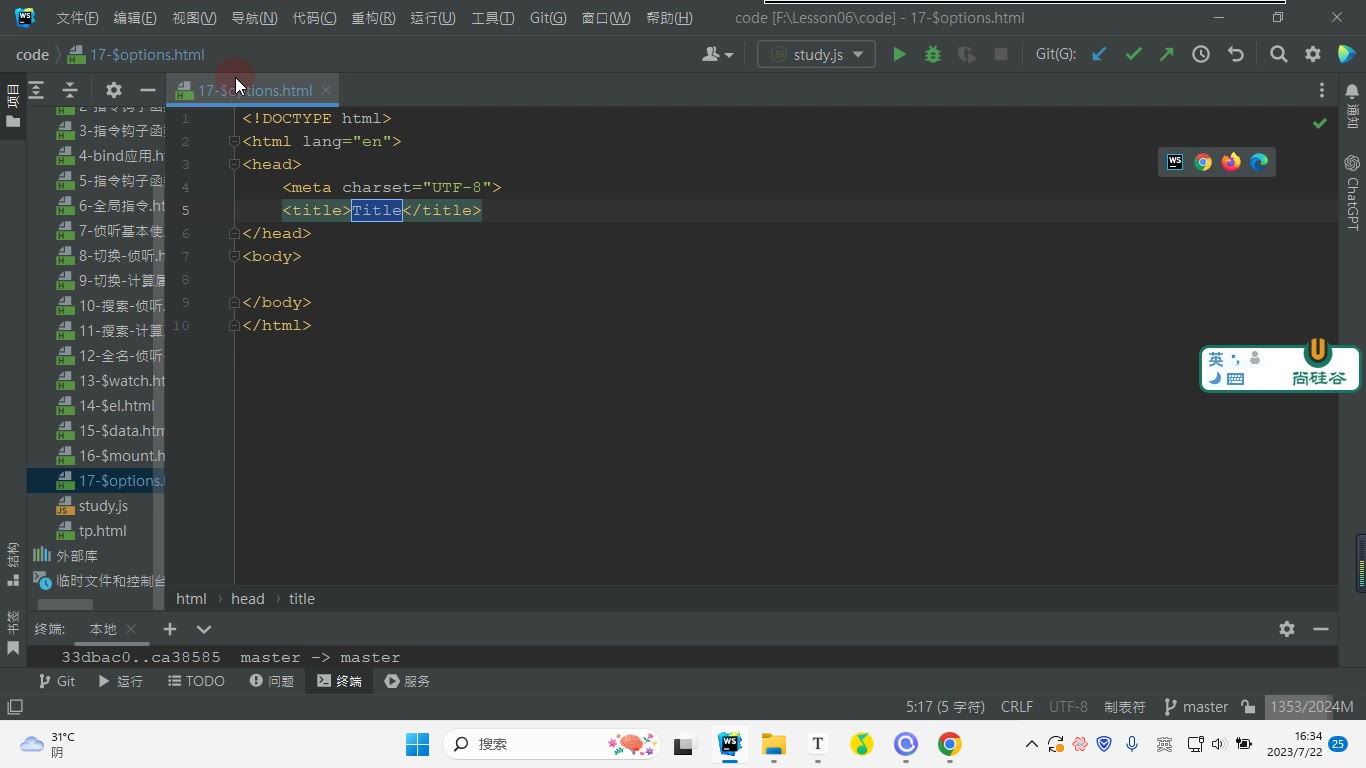Roll back changes with the undo arrow
This screenshot has width=1366, height=768.
[1236, 55]
